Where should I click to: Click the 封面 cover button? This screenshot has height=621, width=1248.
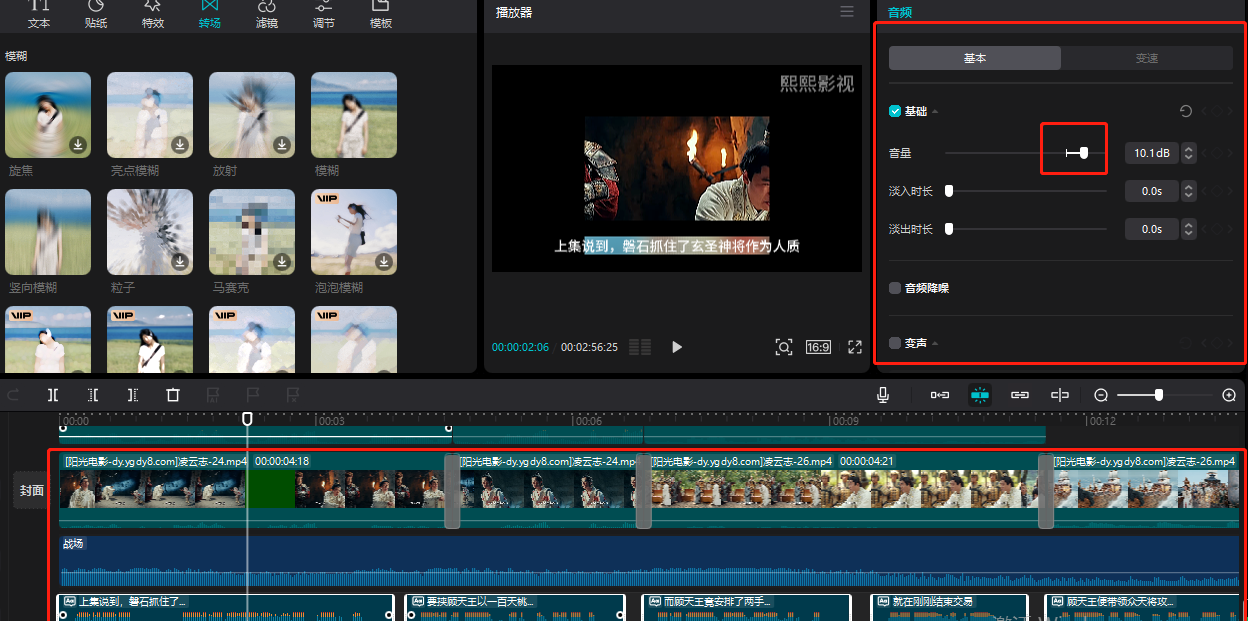tap(31, 490)
